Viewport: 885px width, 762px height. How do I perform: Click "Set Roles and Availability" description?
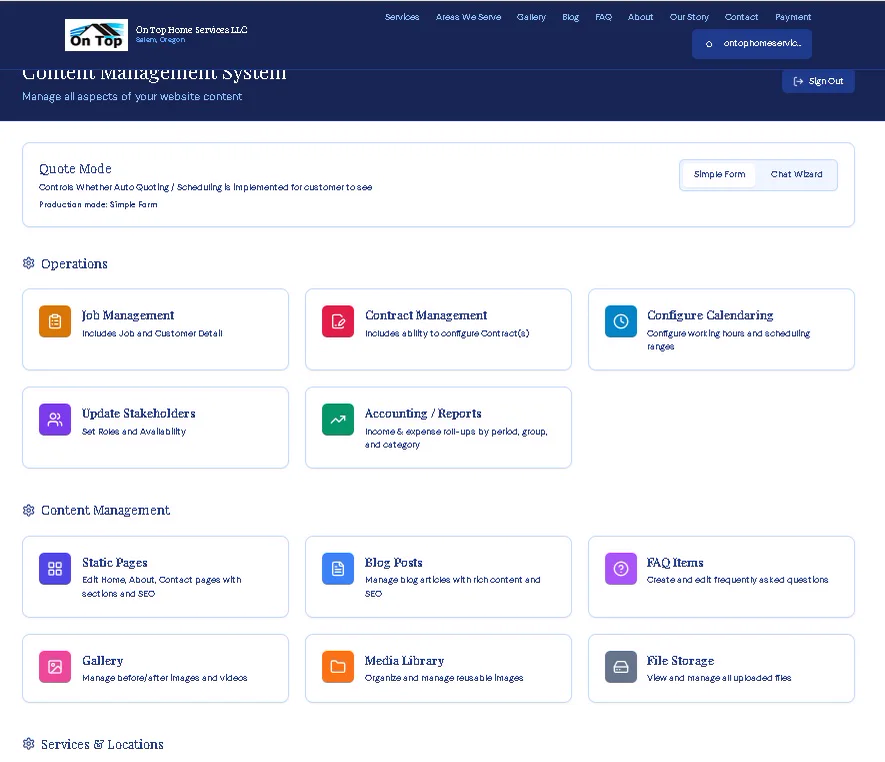[134, 431]
